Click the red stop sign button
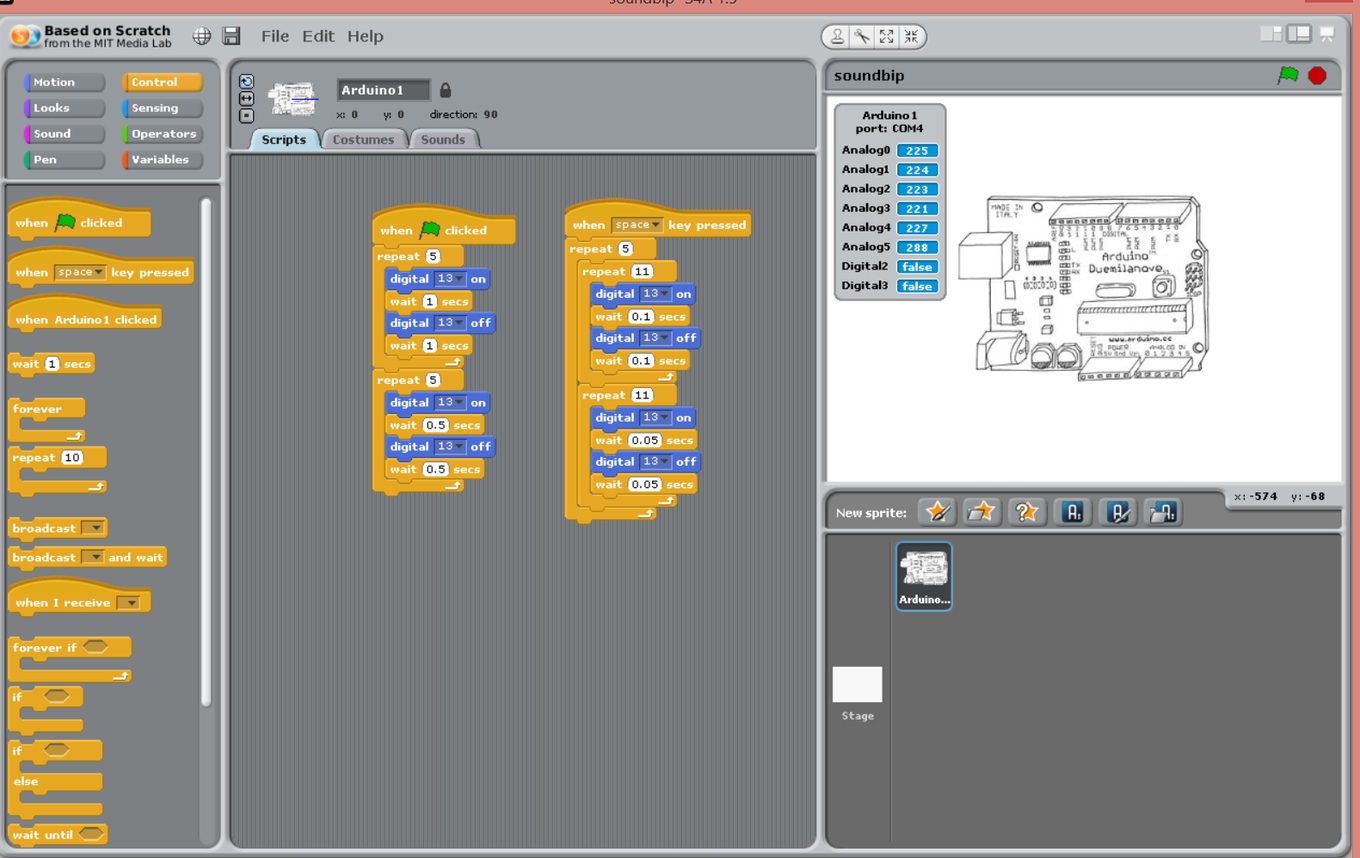The width and height of the screenshot is (1360, 858). 1318,75
